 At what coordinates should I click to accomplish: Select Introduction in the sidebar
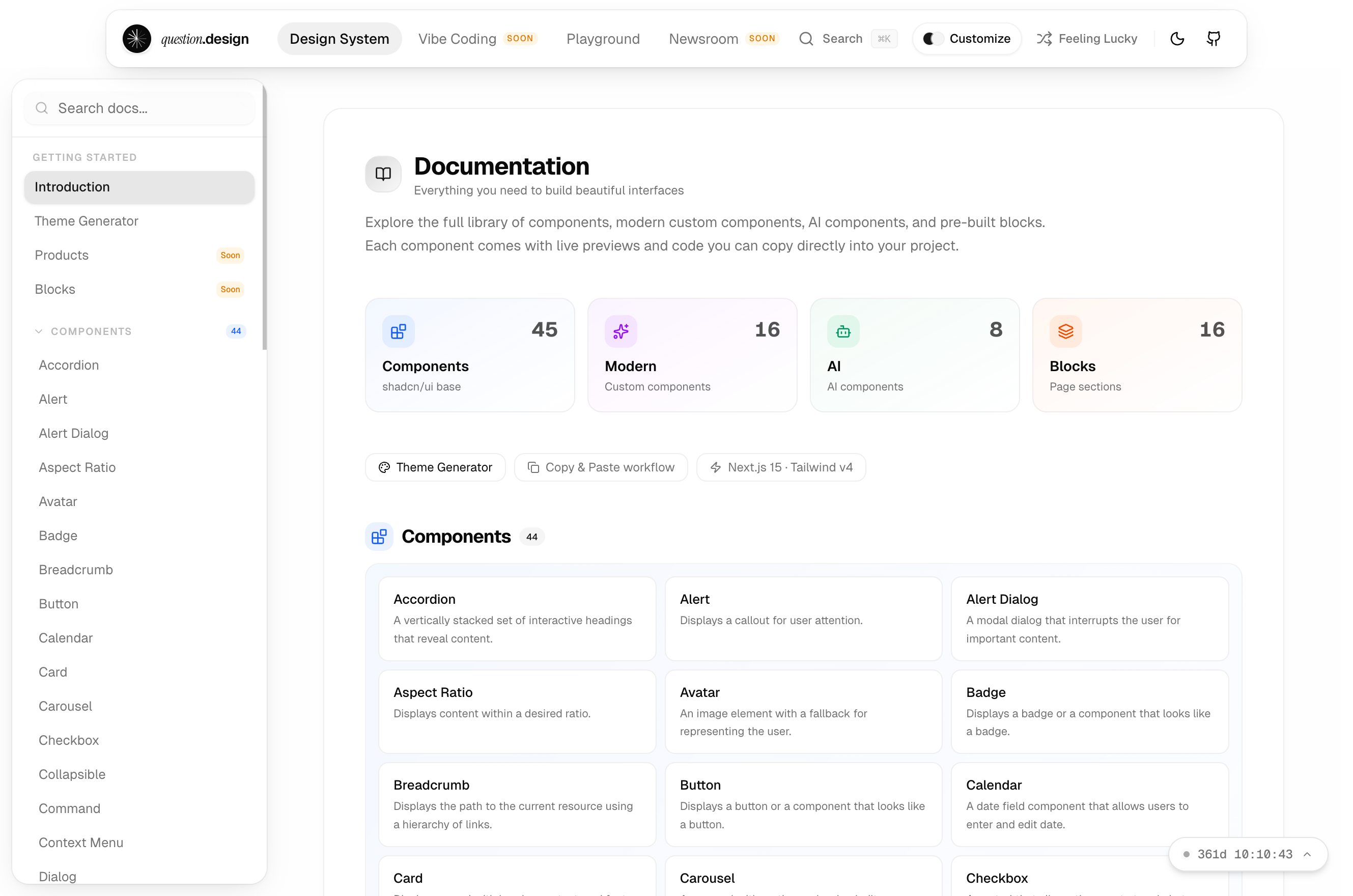click(x=139, y=187)
